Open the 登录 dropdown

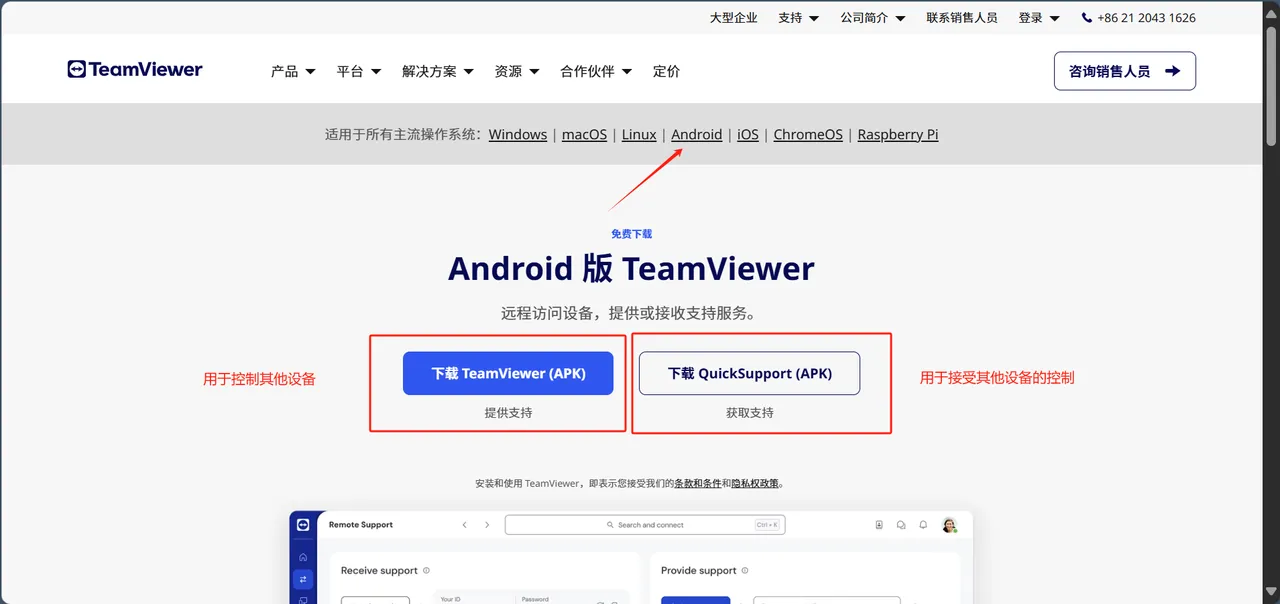(x=1039, y=18)
